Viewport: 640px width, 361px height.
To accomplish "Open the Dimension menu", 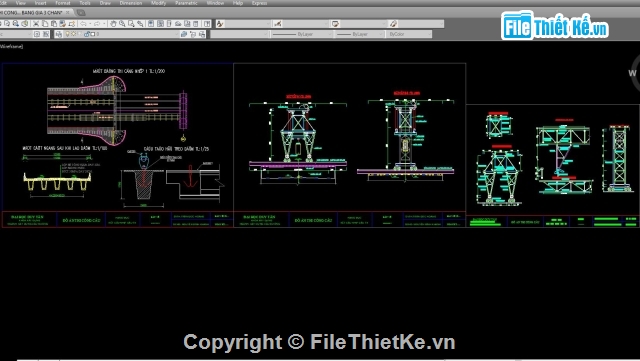I will tap(131, 3).
